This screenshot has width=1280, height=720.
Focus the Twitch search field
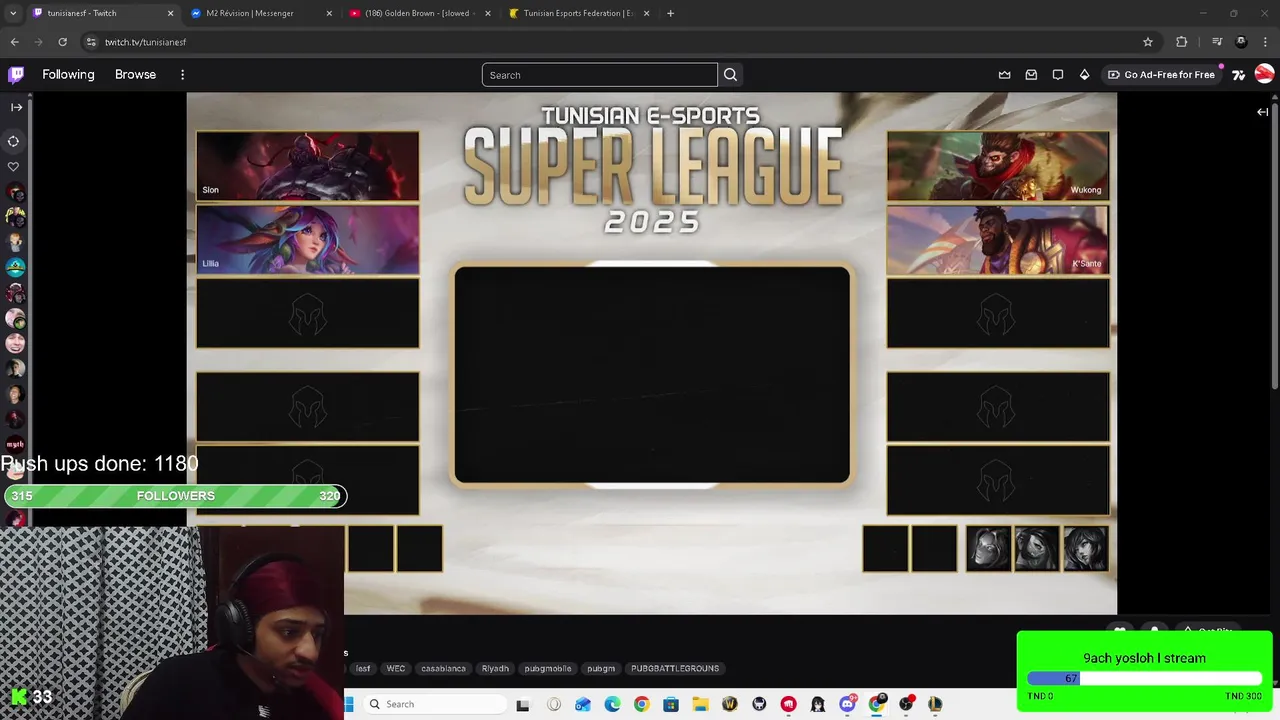tap(600, 75)
